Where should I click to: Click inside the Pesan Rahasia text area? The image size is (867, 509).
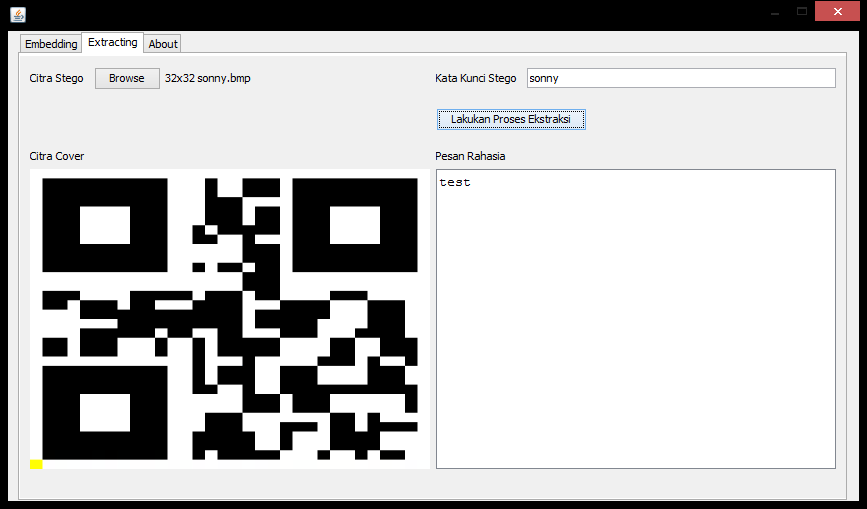coord(635,320)
